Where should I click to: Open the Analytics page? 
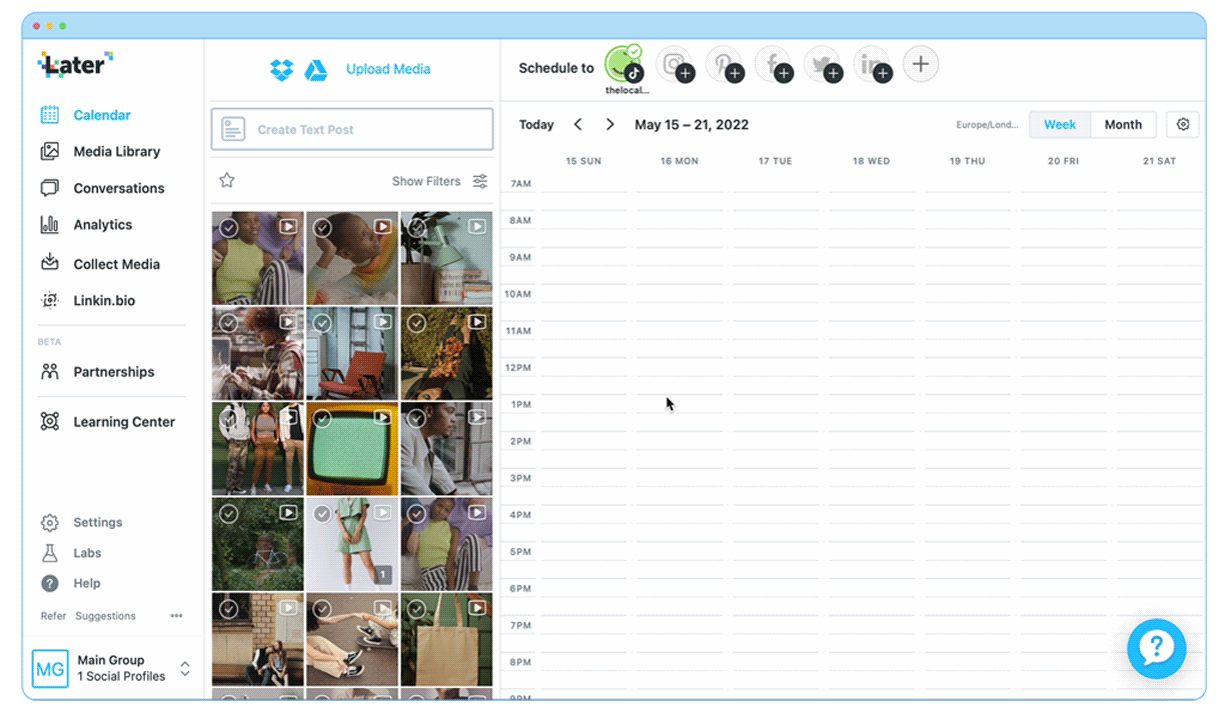tap(87, 225)
